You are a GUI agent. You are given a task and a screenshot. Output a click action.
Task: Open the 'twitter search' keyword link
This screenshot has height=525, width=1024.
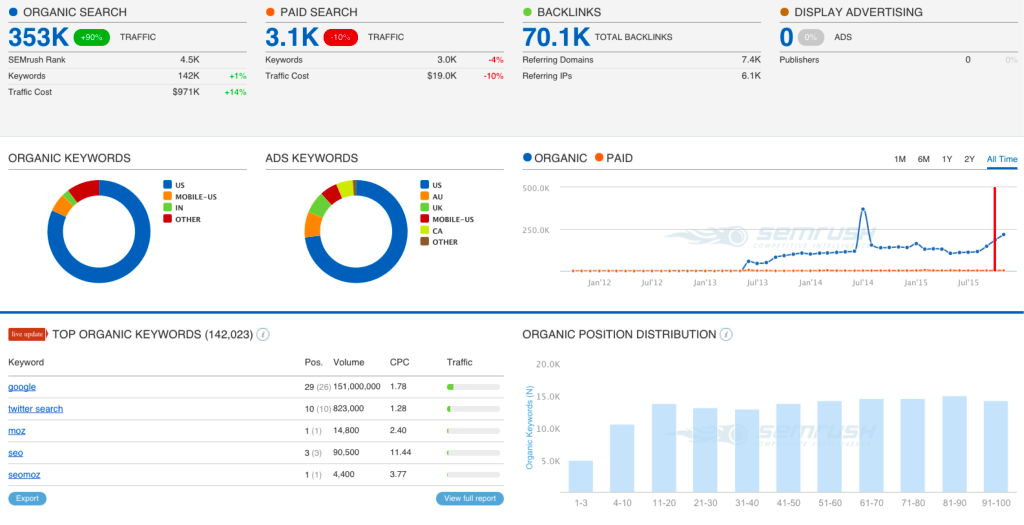tap(35, 409)
